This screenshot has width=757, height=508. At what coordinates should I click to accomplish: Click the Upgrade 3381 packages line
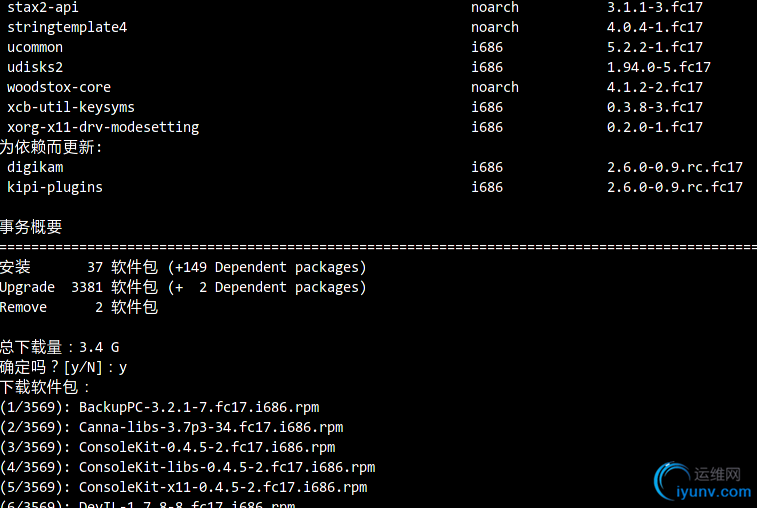[x=183, y=287]
